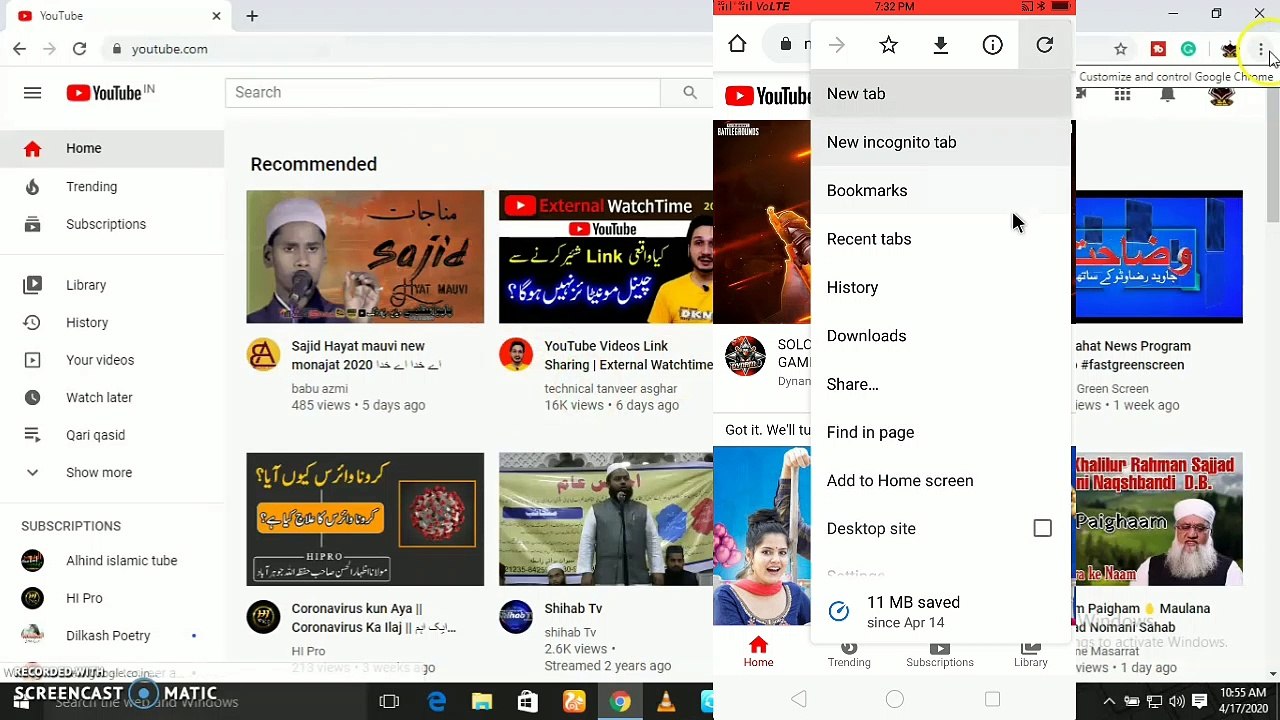Tap Trending tab in mobile YouTube

click(x=849, y=654)
